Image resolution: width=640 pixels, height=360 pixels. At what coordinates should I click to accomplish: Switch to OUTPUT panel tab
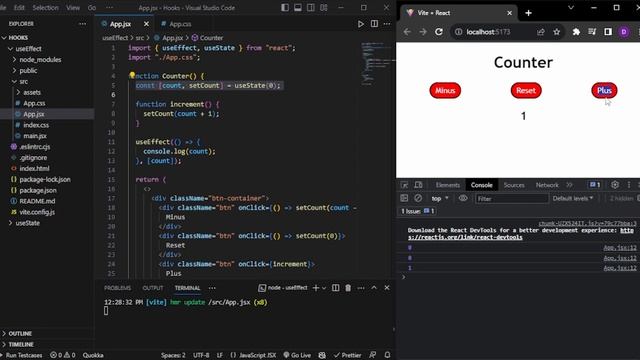coord(153,288)
